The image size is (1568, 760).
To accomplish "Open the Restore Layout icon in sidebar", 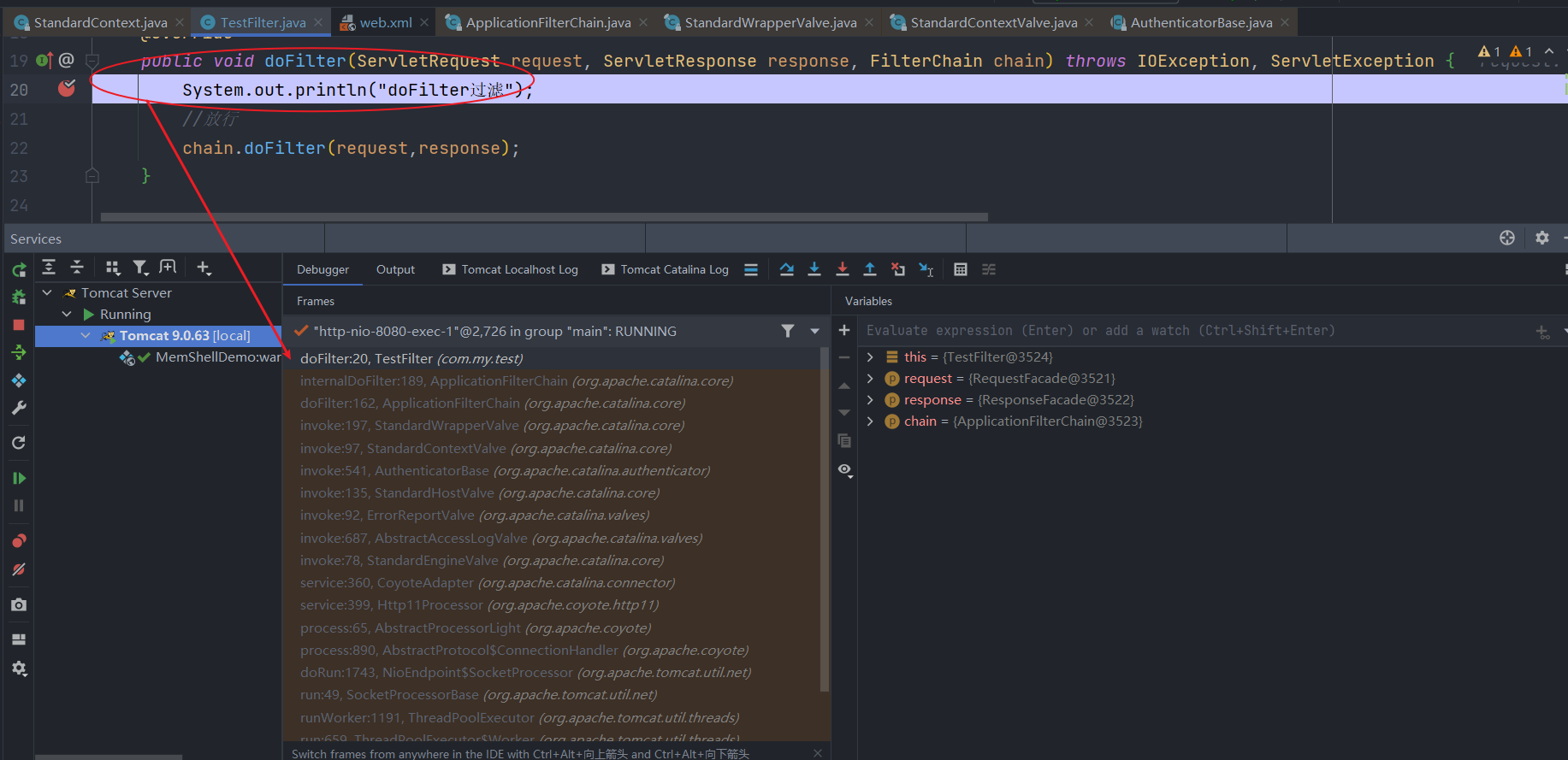I will [19, 639].
